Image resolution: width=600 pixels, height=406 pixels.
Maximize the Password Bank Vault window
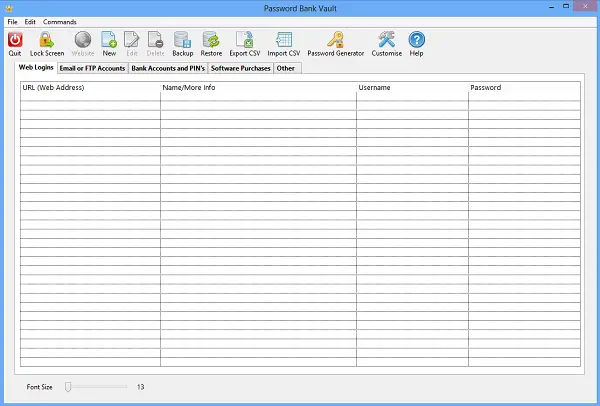[566, 6]
